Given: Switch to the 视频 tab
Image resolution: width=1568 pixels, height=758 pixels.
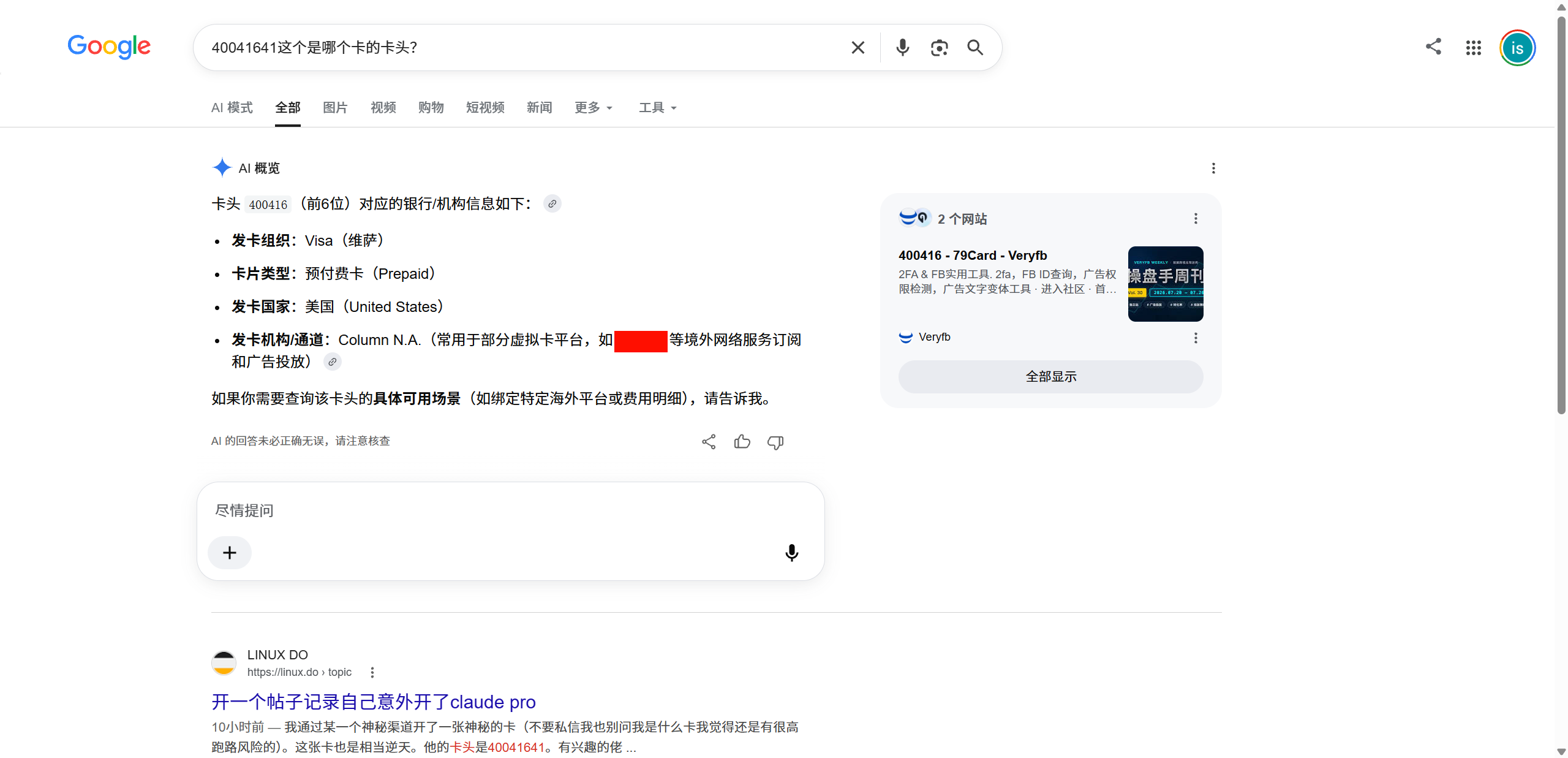Looking at the screenshot, I should (x=383, y=108).
